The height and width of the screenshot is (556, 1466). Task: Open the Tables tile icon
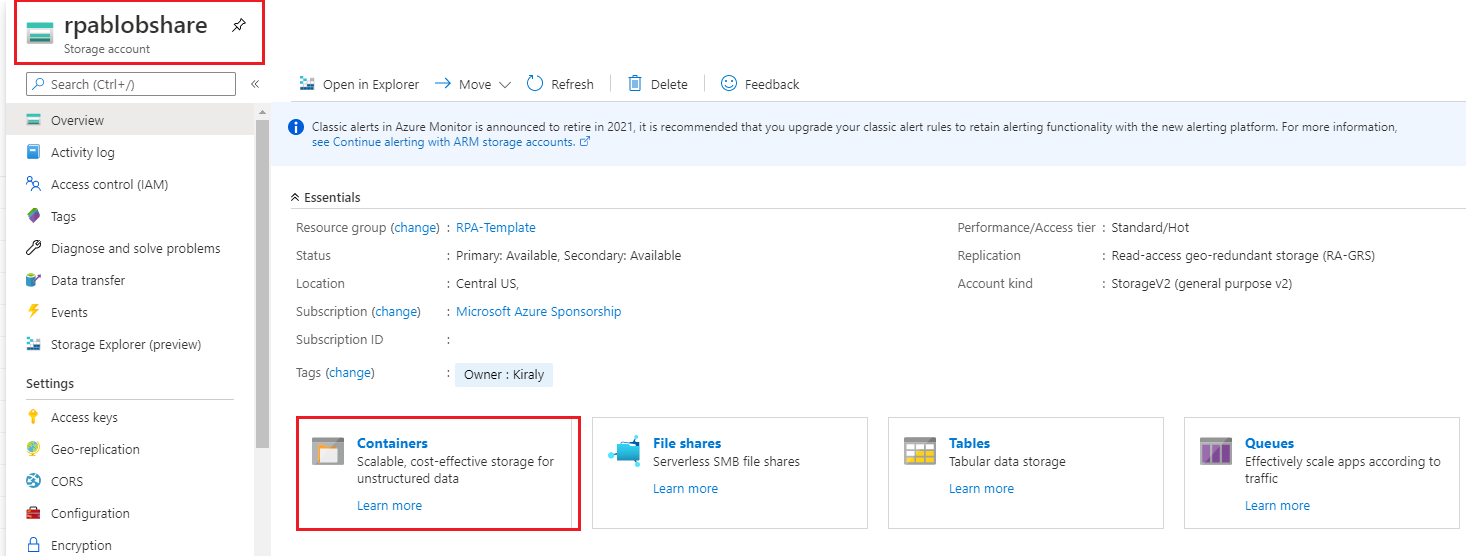(920, 451)
